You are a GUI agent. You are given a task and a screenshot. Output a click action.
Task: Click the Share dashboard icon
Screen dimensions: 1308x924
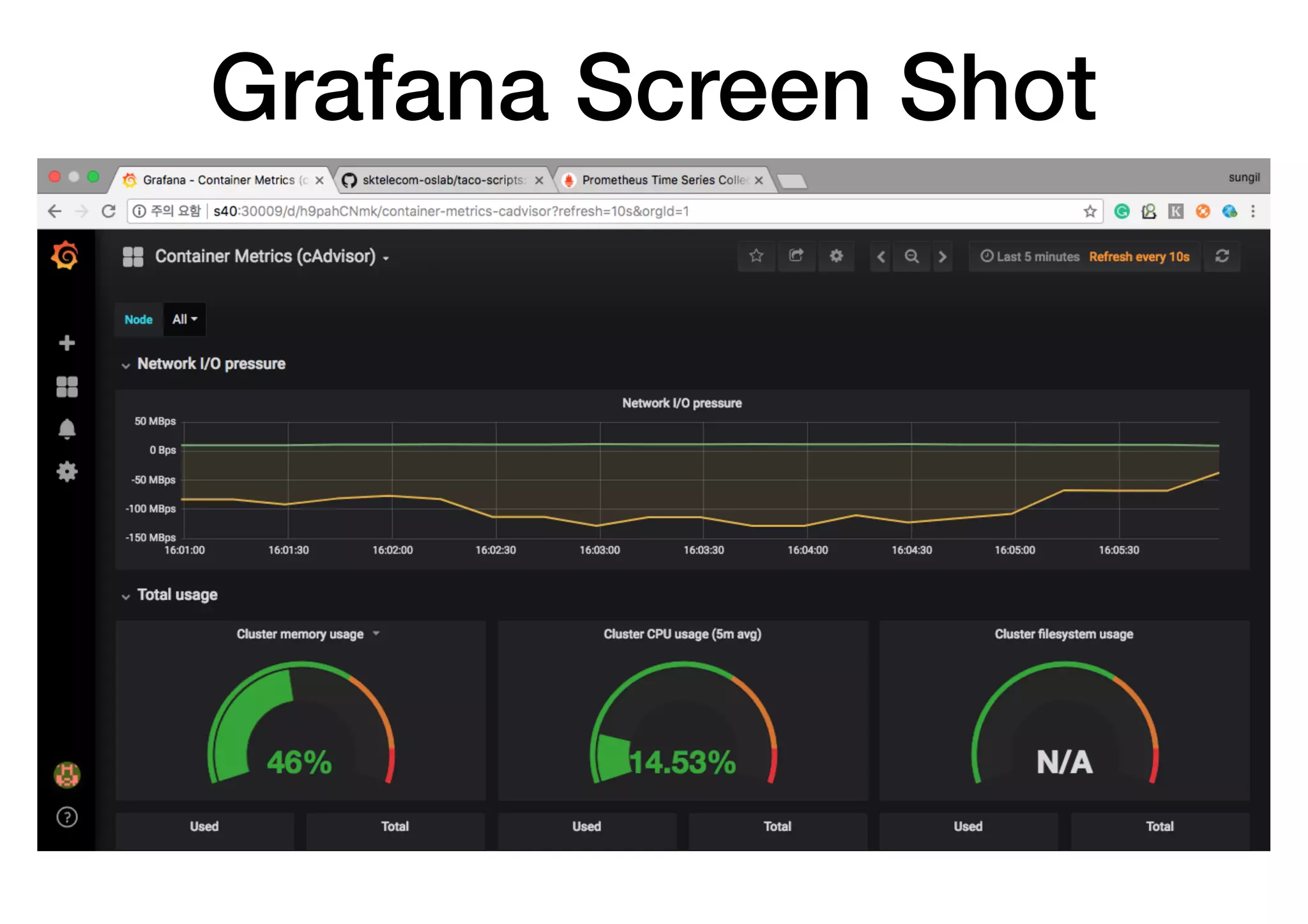796,256
